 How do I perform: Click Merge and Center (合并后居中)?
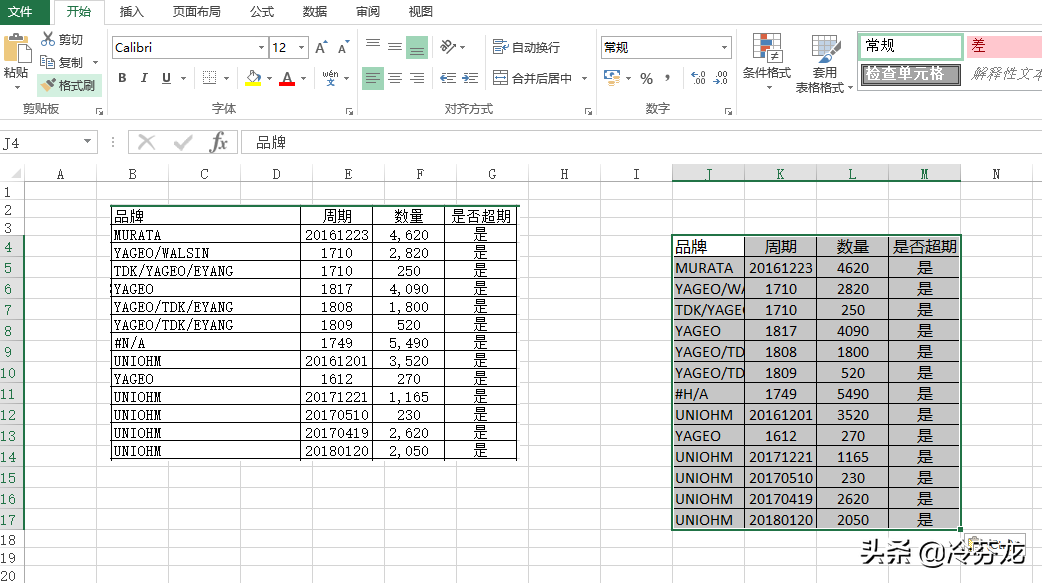[x=533, y=78]
